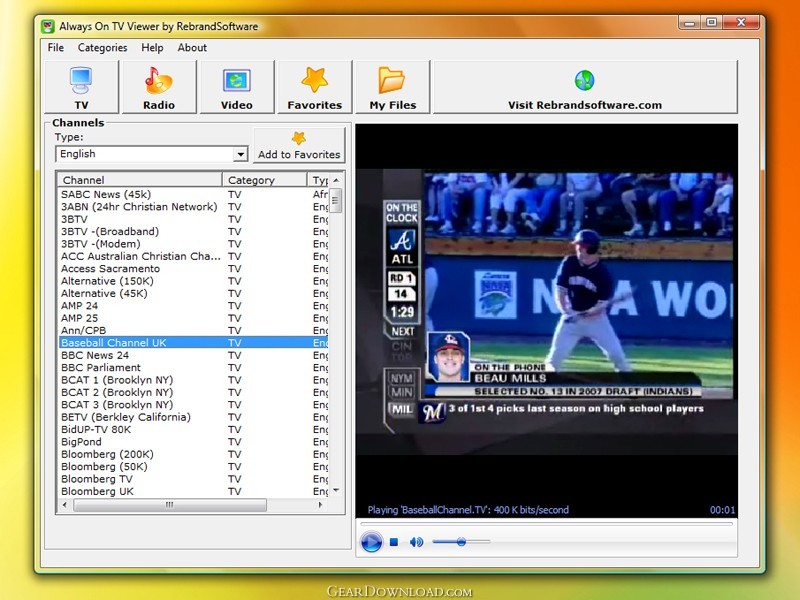
Task: Select 3BTV -(Modem) channel
Action: 193,244
